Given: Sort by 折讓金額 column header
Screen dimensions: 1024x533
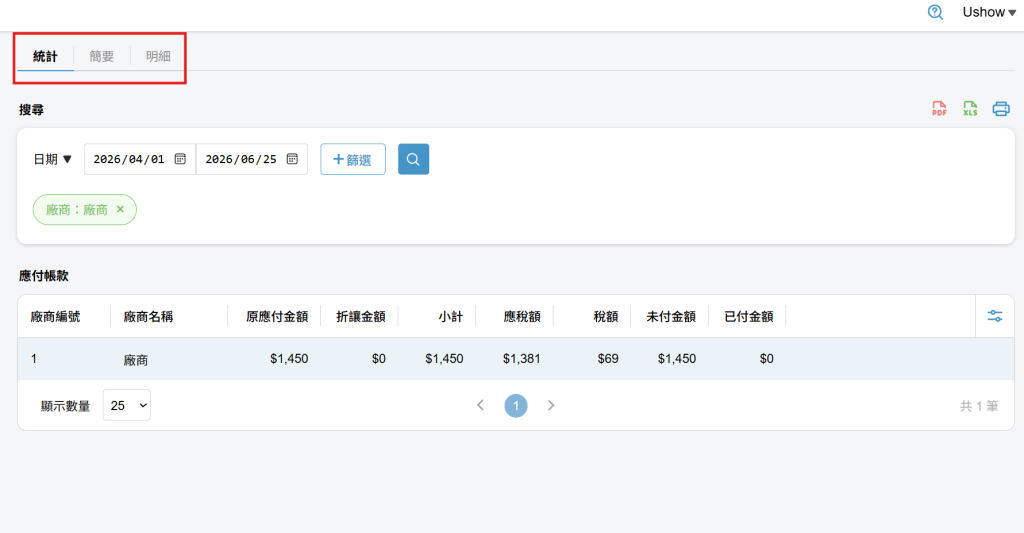Looking at the screenshot, I should coord(360,317).
